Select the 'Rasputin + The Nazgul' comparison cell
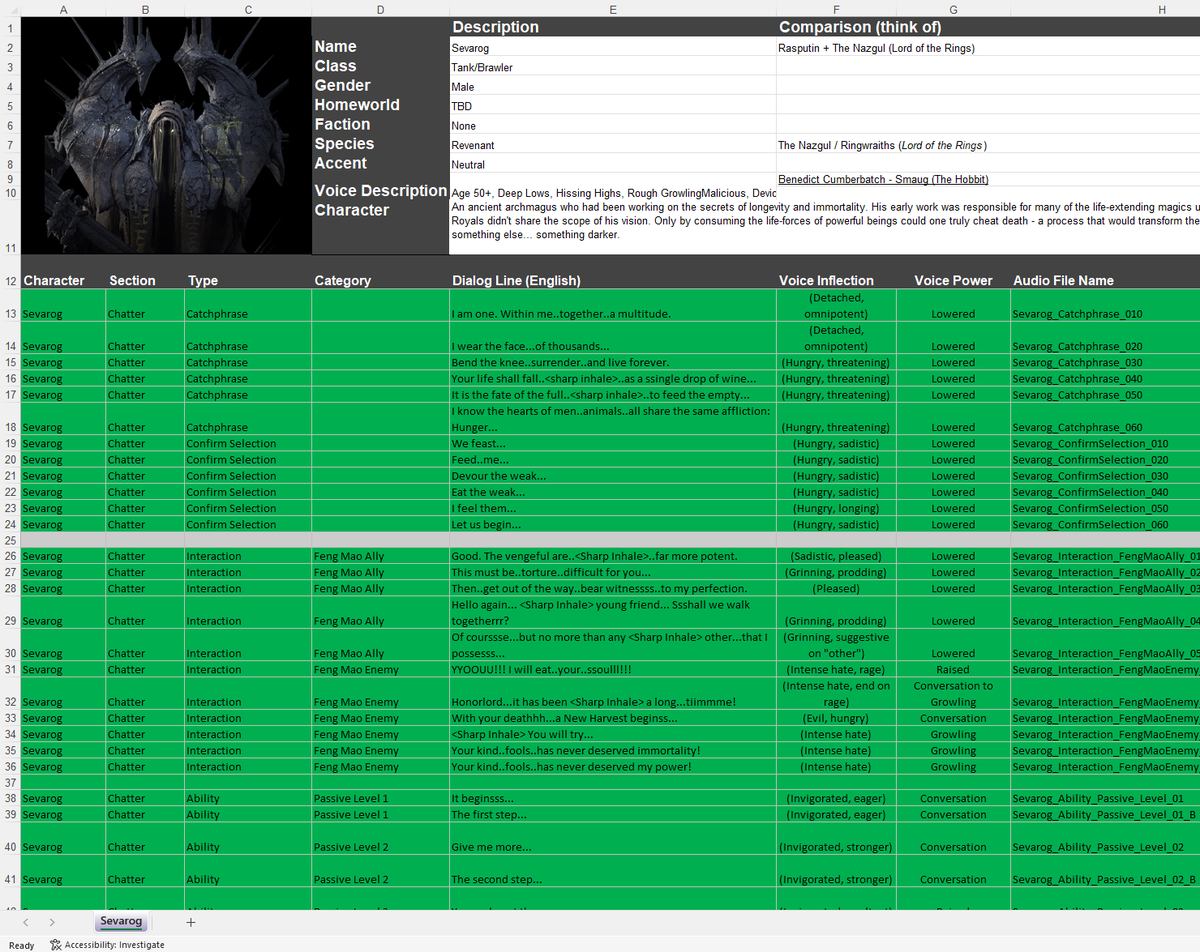The image size is (1200, 952). pos(988,47)
